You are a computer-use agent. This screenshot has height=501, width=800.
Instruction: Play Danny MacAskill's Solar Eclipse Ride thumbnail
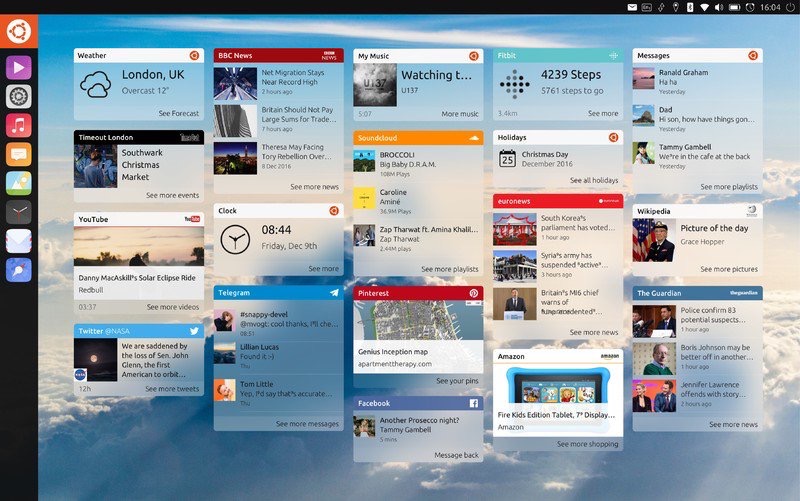point(139,246)
